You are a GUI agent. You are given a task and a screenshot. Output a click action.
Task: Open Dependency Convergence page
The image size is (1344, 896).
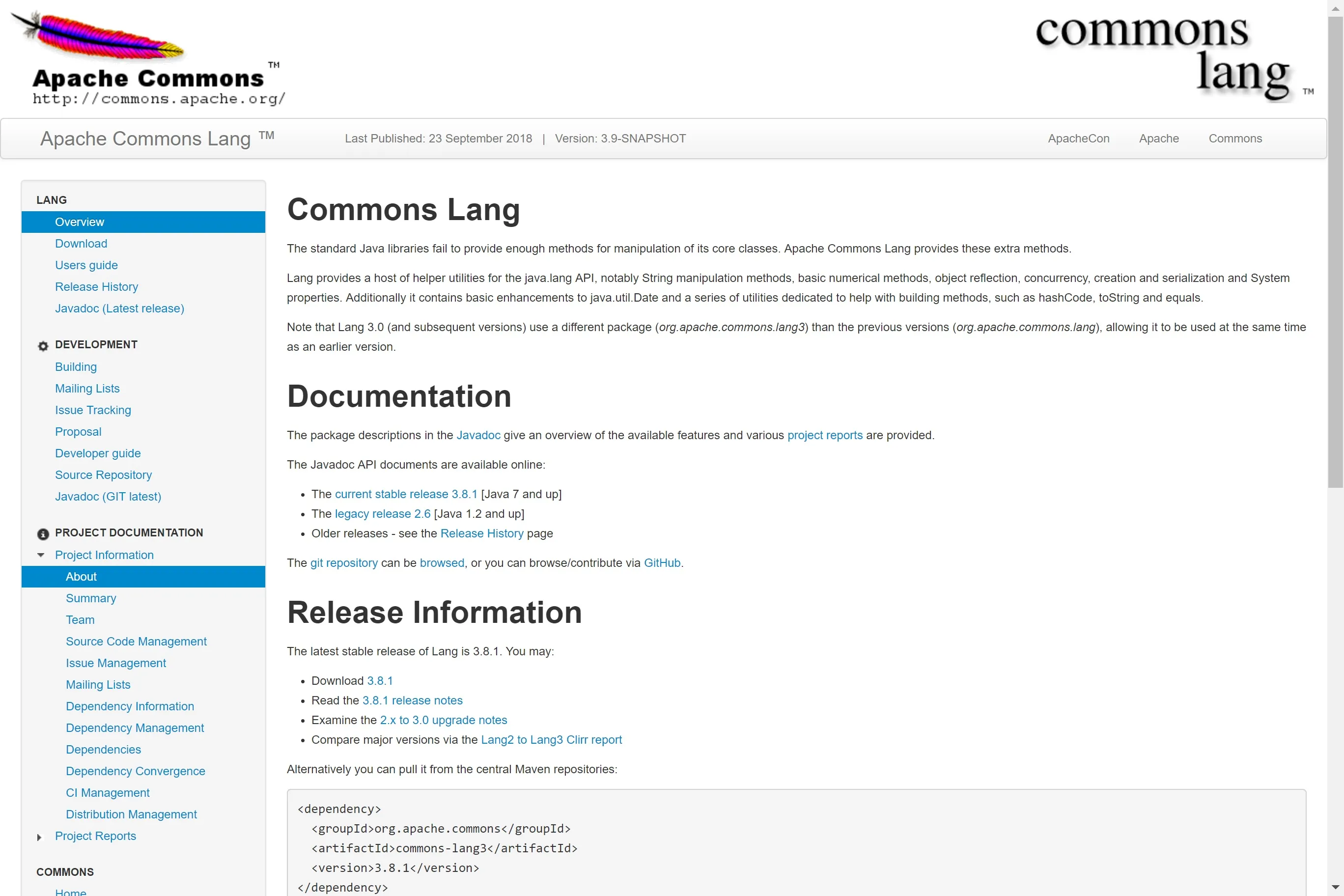[136, 771]
